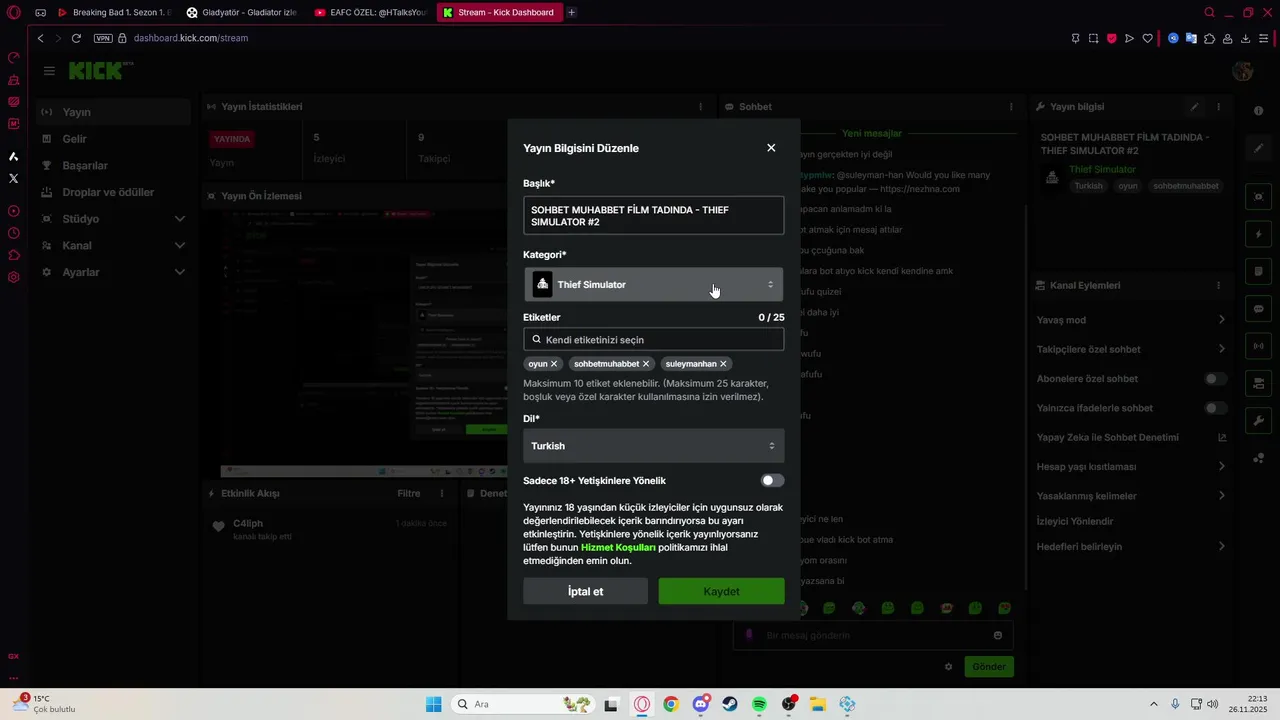
Task: Click pencil edit icon in Yayın bilgisi header
Action: click(1194, 107)
